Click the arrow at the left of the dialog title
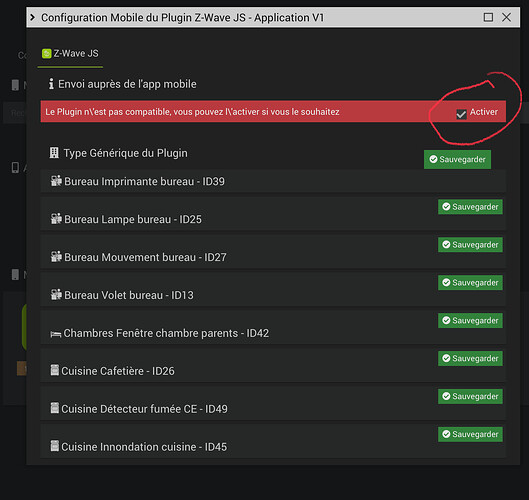 pos(32,17)
